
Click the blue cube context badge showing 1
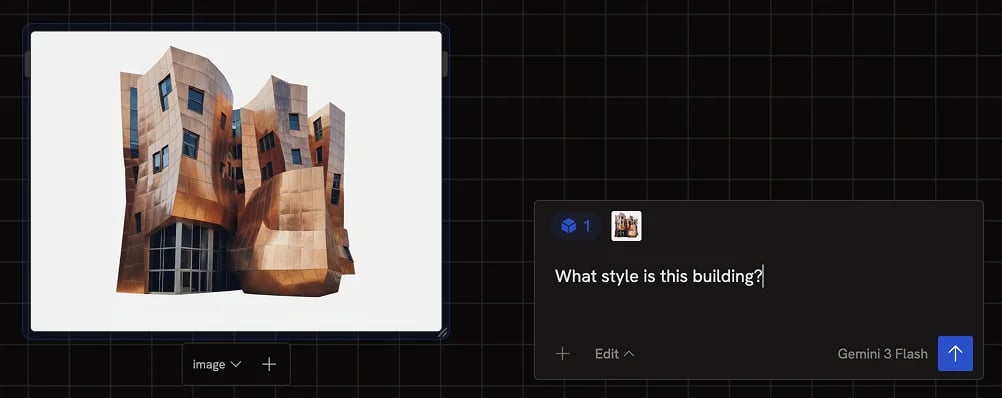point(575,226)
